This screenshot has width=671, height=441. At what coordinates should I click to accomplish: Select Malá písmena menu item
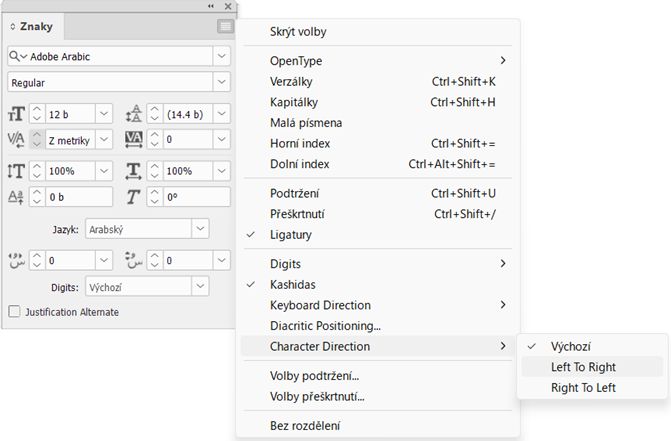[x=377, y=123]
